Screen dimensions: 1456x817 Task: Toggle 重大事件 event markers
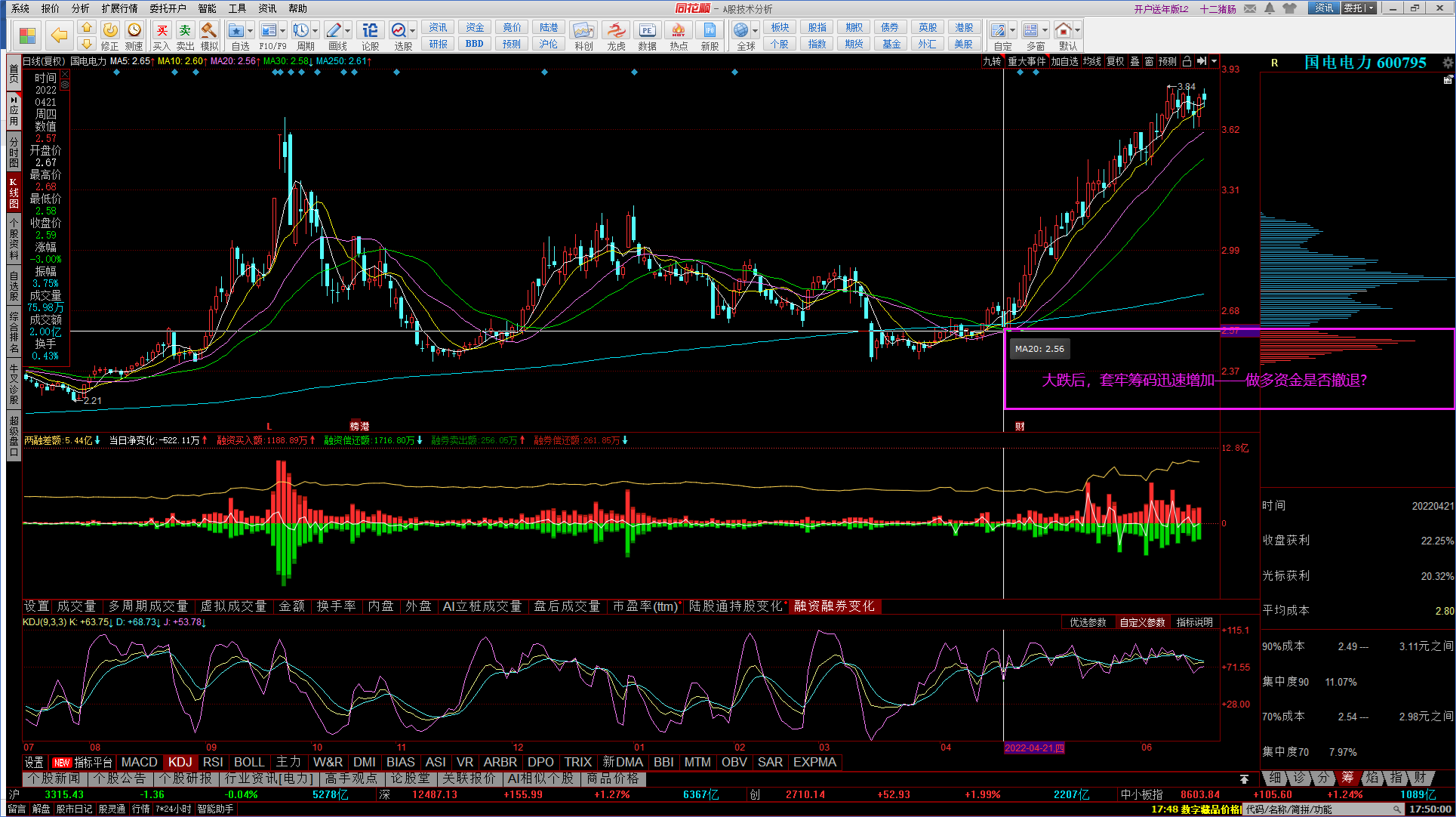(x=1027, y=61)
